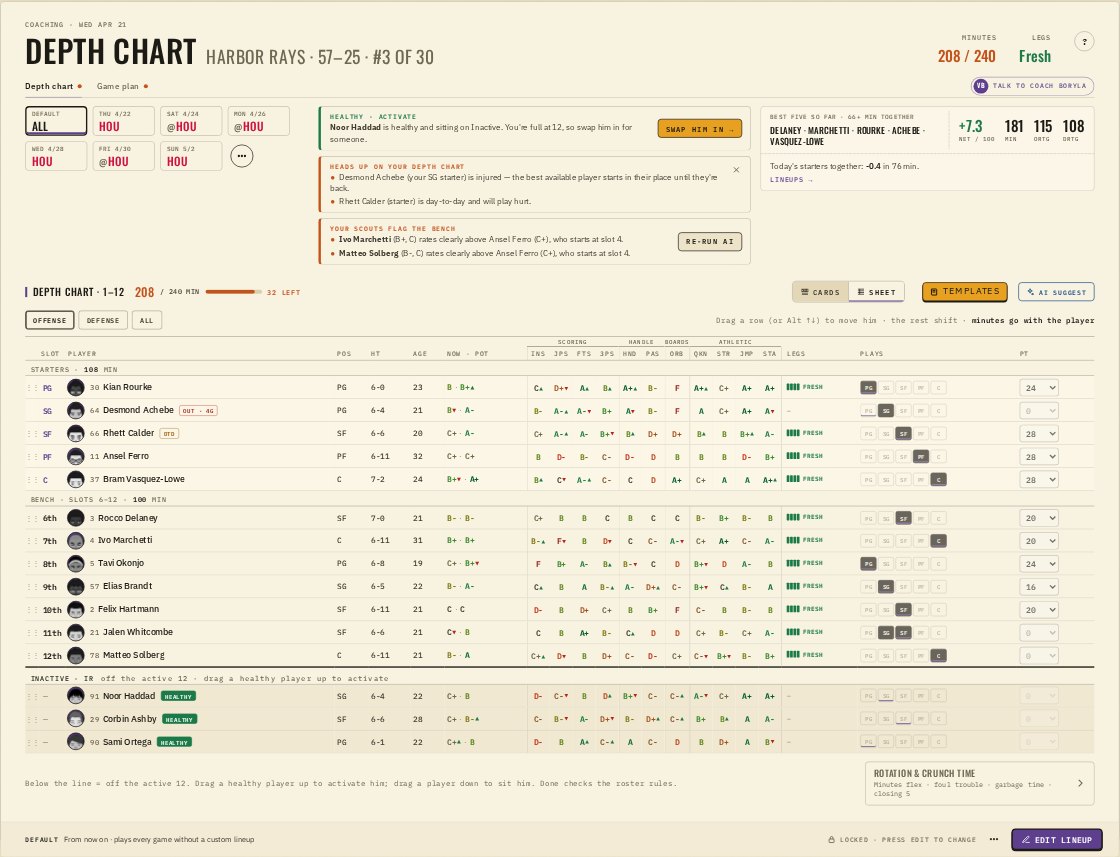Screen dimensions: 1120x857
Task: Toggle PG play position for Tavi Okonjo
Action: click(868, 563)
